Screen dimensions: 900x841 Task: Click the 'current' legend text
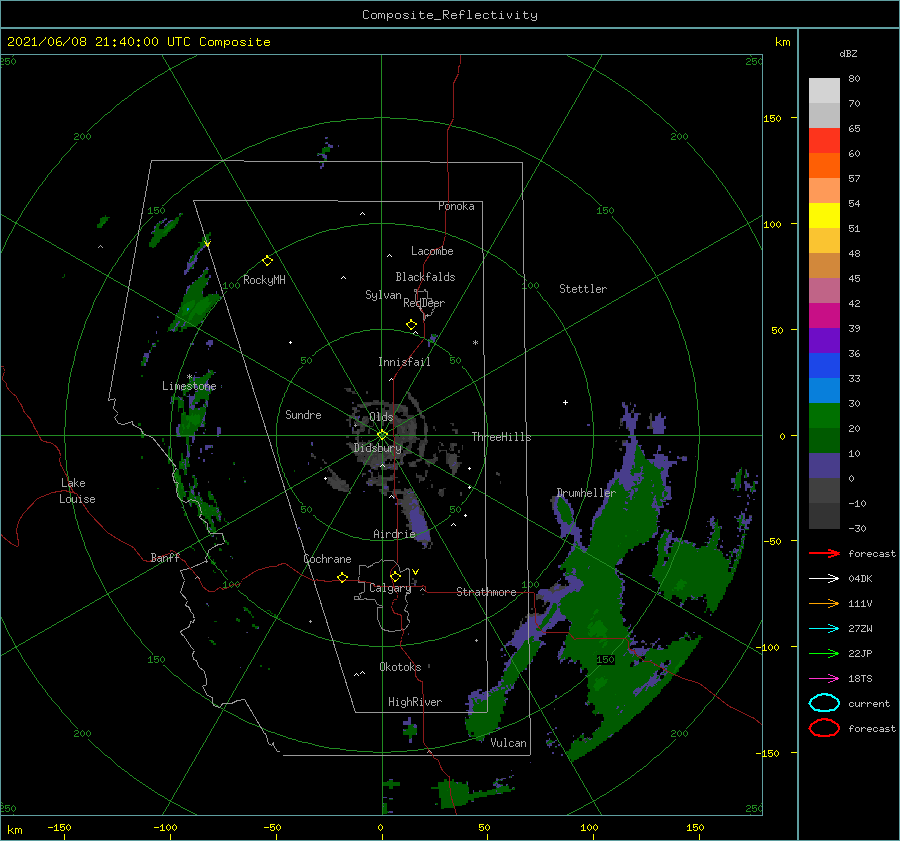[868, 703]
